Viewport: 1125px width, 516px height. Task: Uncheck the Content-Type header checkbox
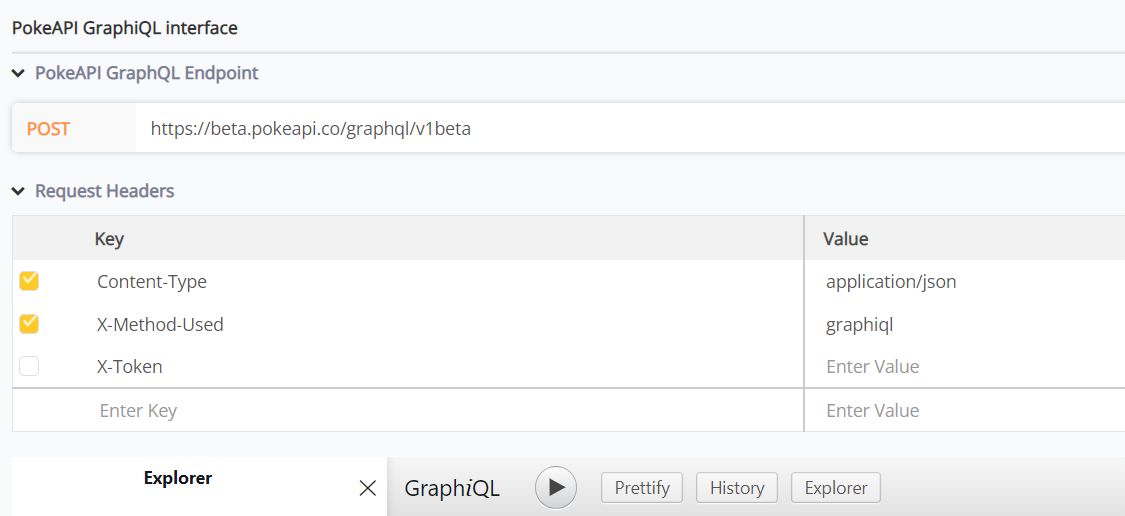[x=29, y=281]
